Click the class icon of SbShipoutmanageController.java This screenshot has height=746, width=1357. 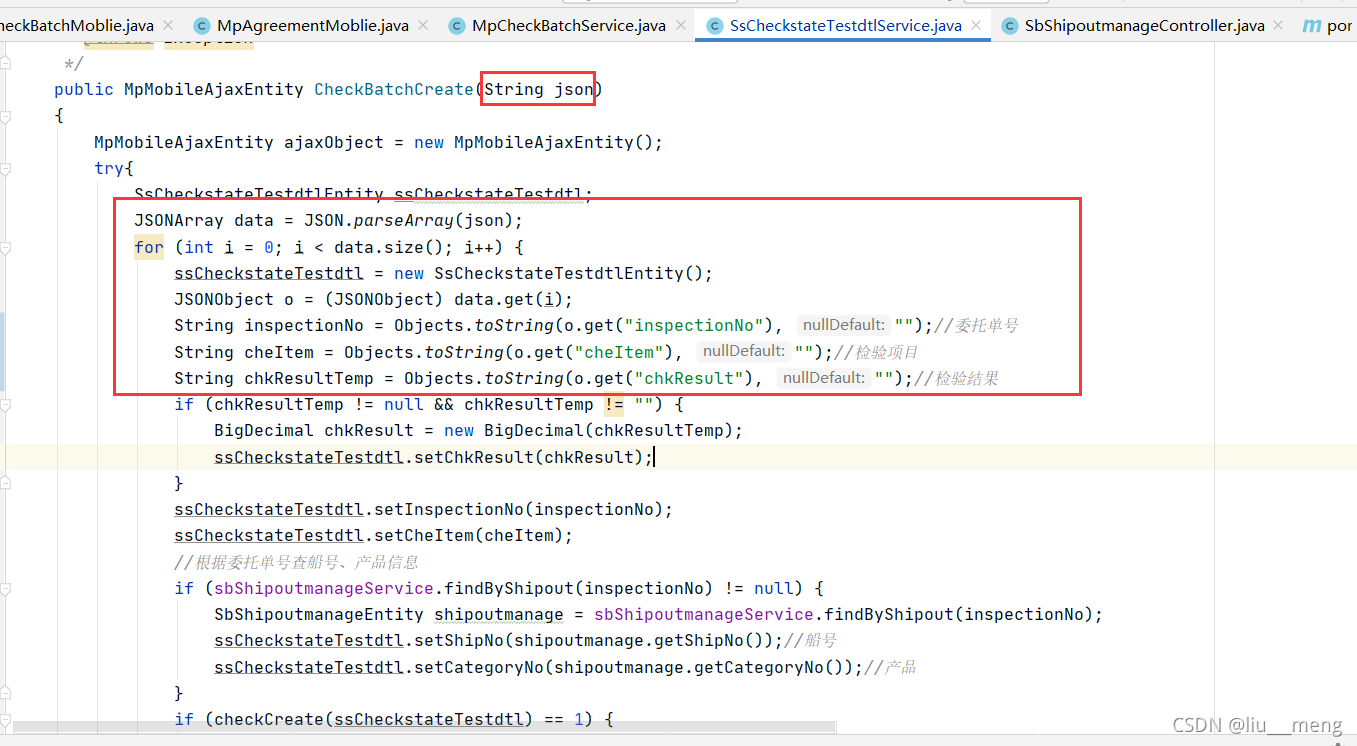(x=1009, y=26)
